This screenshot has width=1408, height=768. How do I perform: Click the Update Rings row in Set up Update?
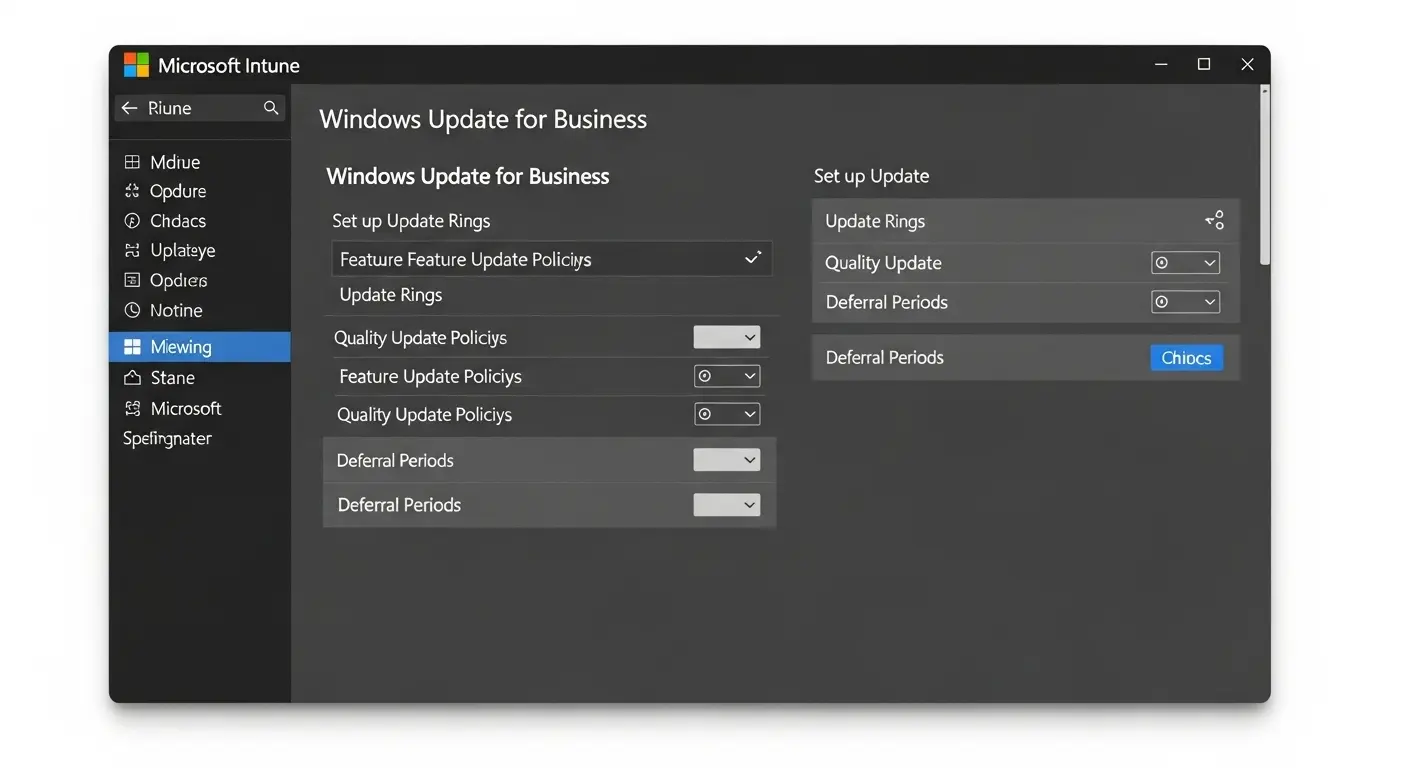pyautogui.click(x=1026, y=221)
